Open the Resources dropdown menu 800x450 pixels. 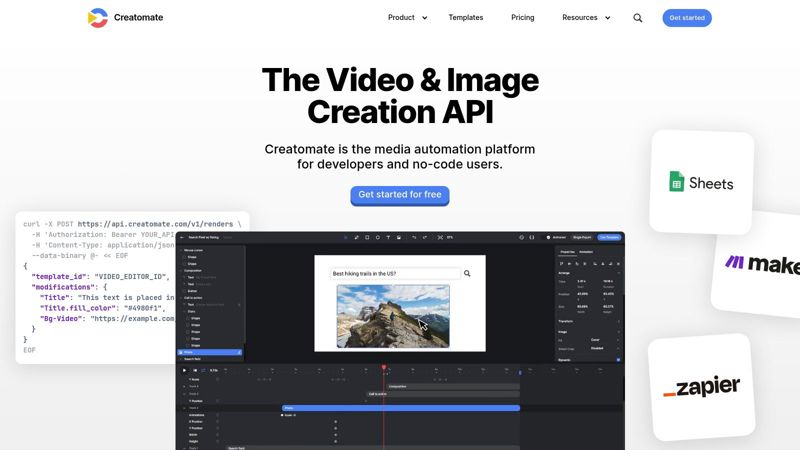586,17
